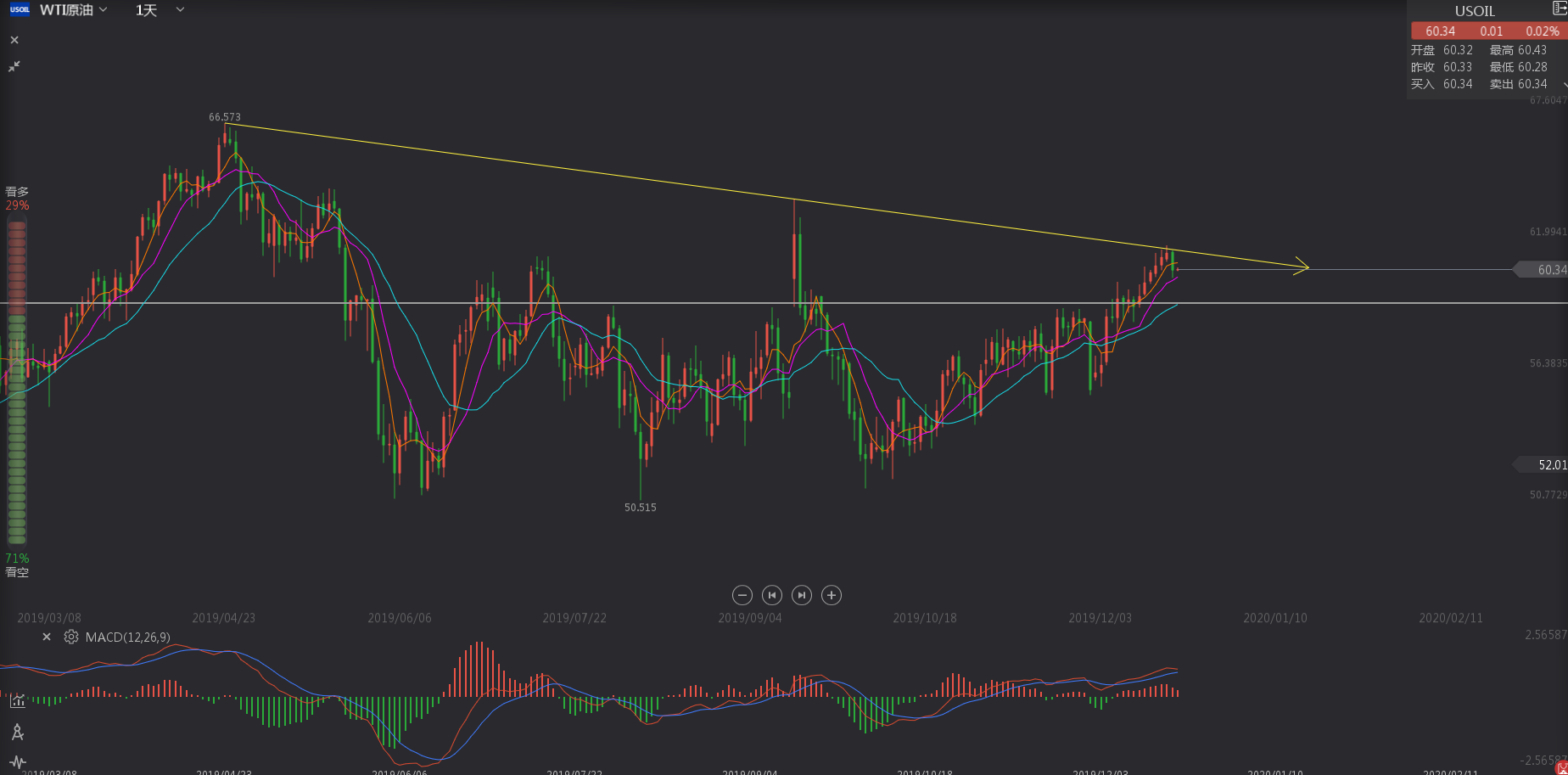1568x775 pixels.
Task: Click the pulse waveform icon
Action: [17, 761]
